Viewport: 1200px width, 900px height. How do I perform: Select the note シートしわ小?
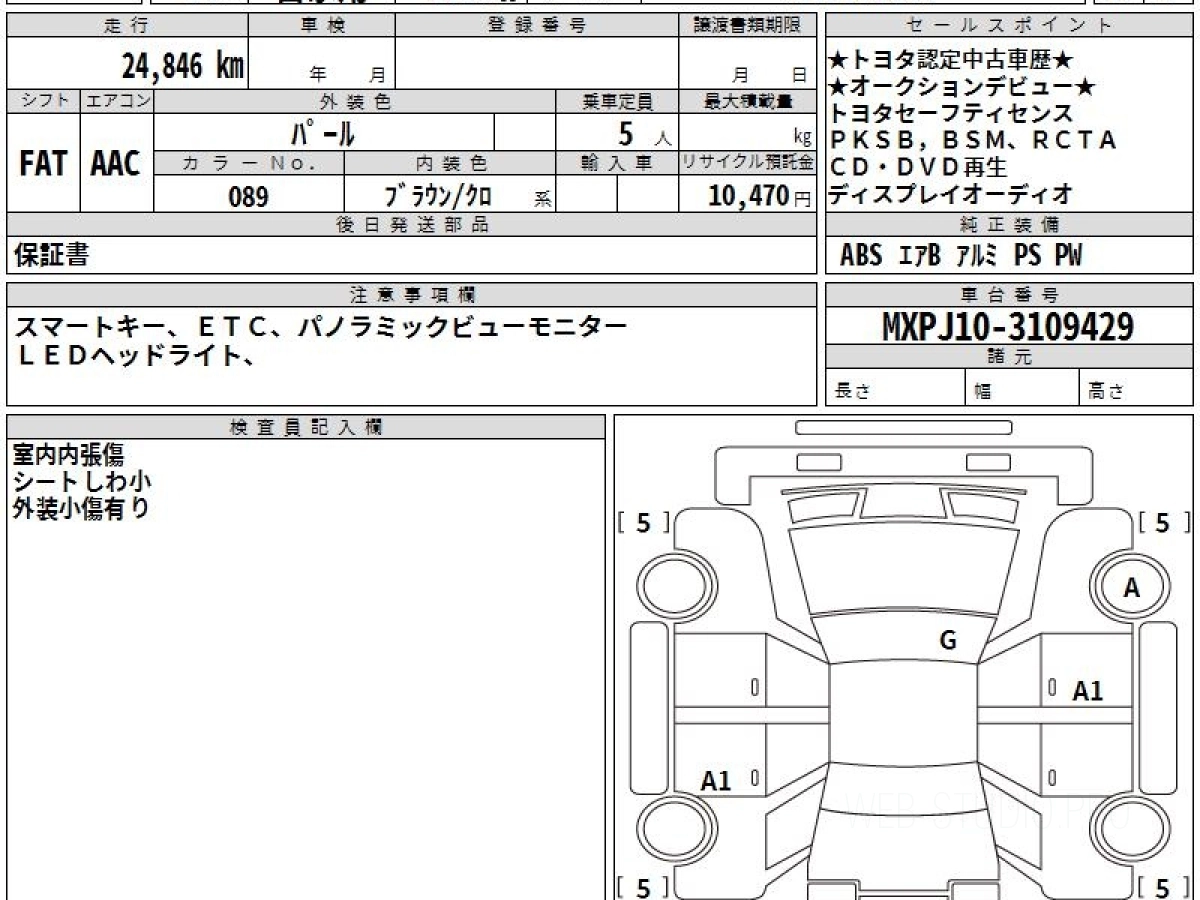tap(83, 481)
